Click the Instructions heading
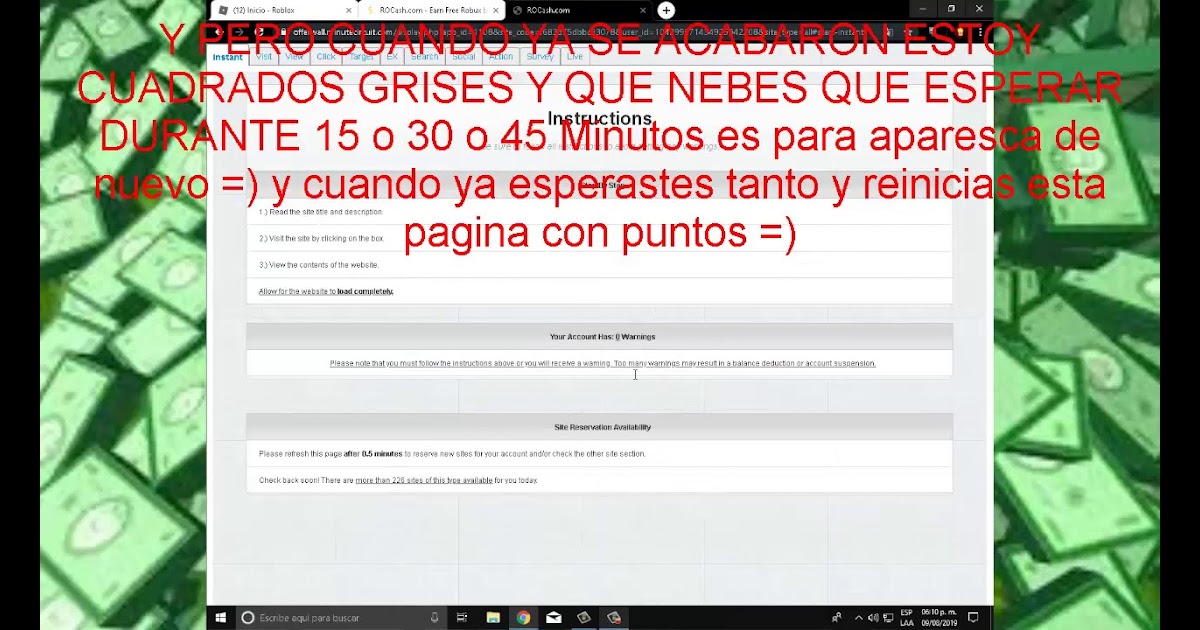This screenshot has height=630, width=1200. click(600, 119)
